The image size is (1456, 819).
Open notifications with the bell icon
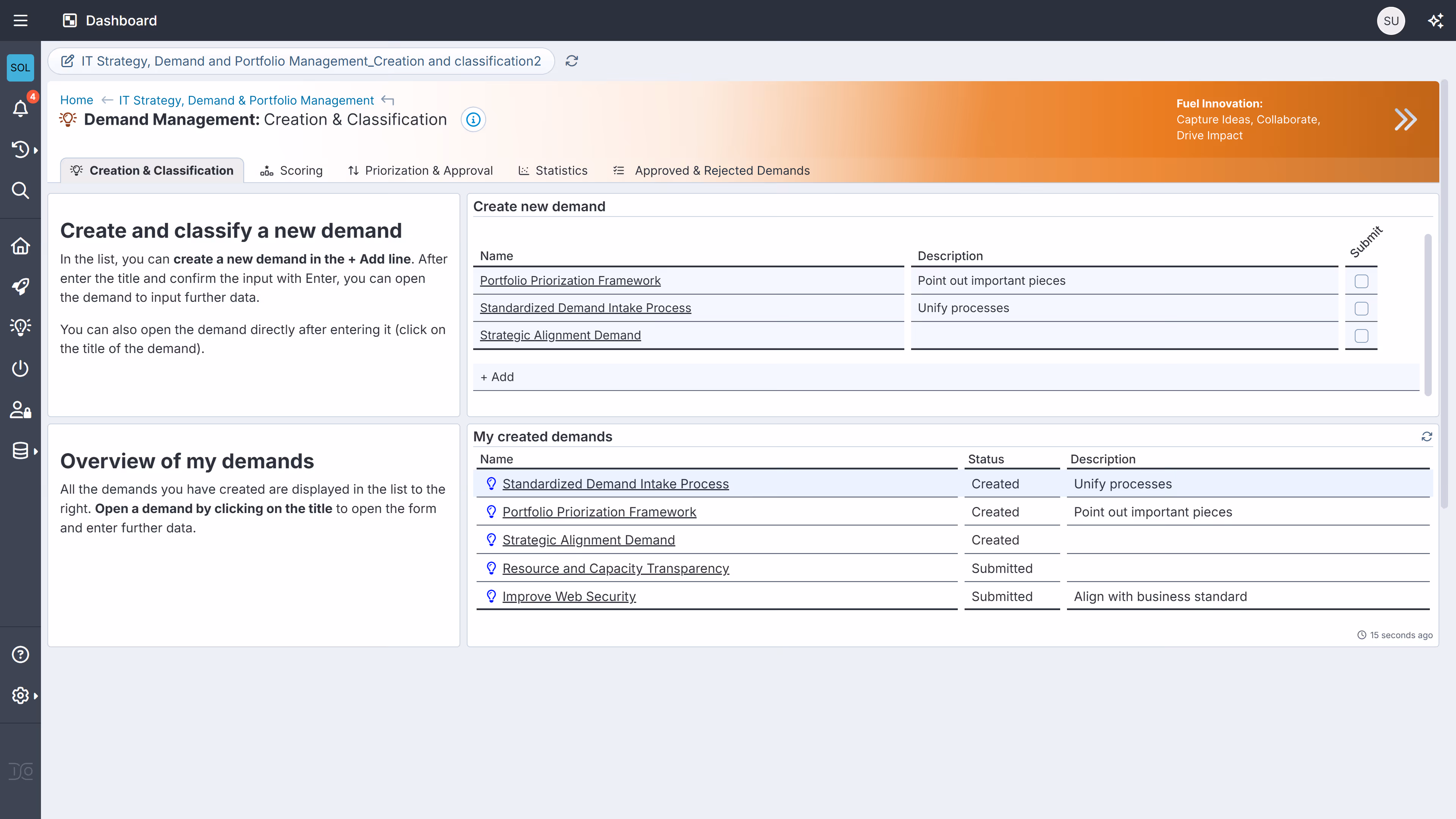20,108
